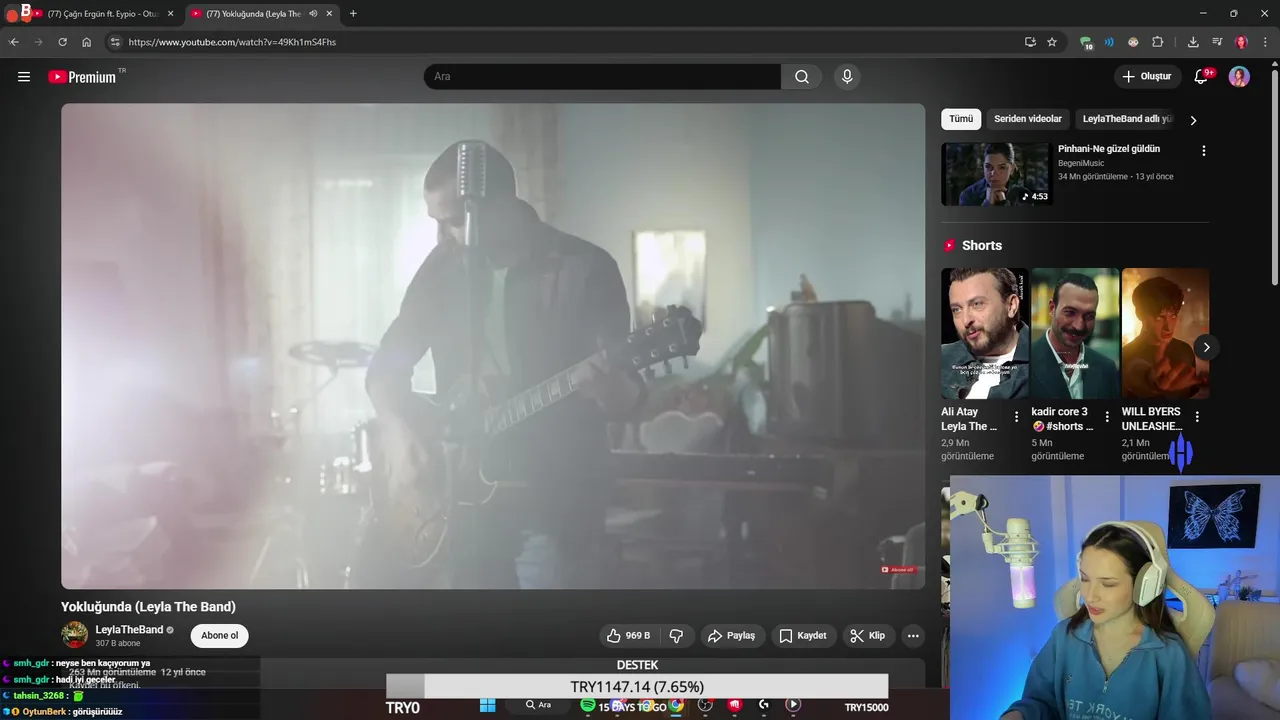Click the search magnifier button

[x=802, y=77]
